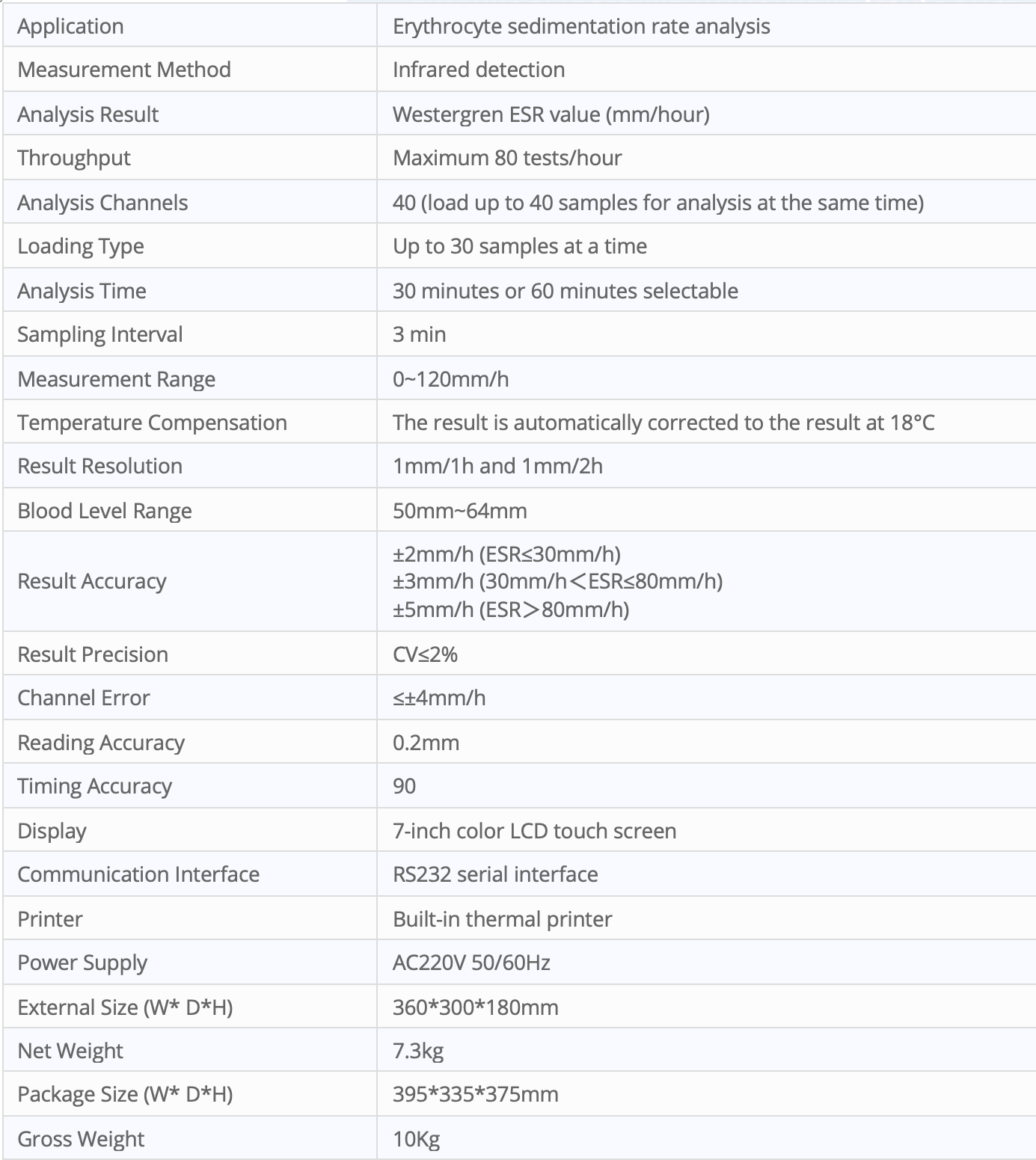The image size is (1036, 1160).
Task: Select the 'Analysis Channels' label
Action: pos(102,203)
